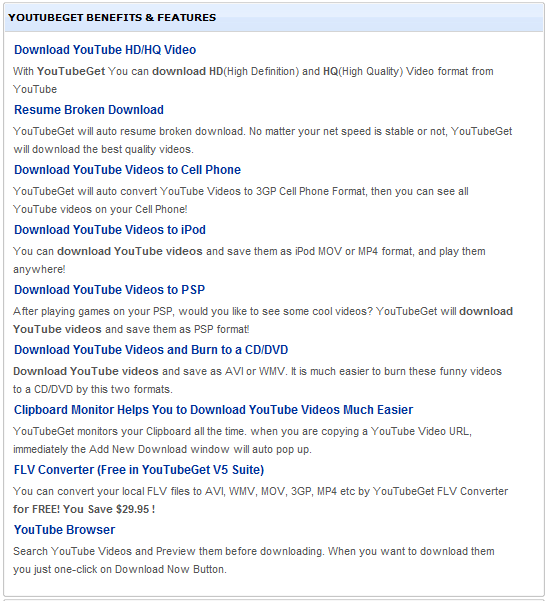The height and width of the screenshot is (601, 548).
Task: Click bold 'download YouTube videos' in iPod paragraph
Action: point(130,251)
